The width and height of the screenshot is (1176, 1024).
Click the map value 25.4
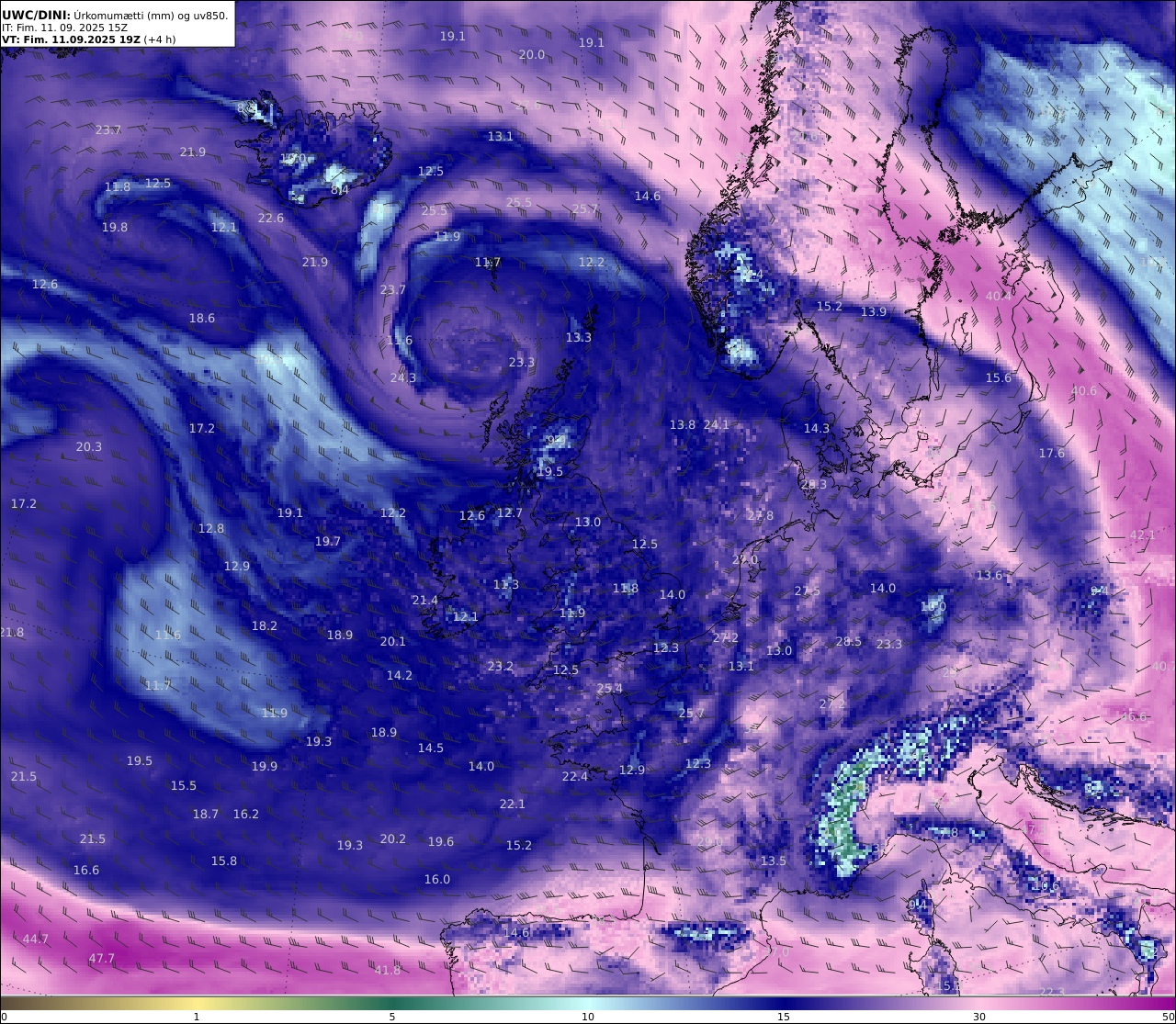pyautogui.click(x=610, y=689)
